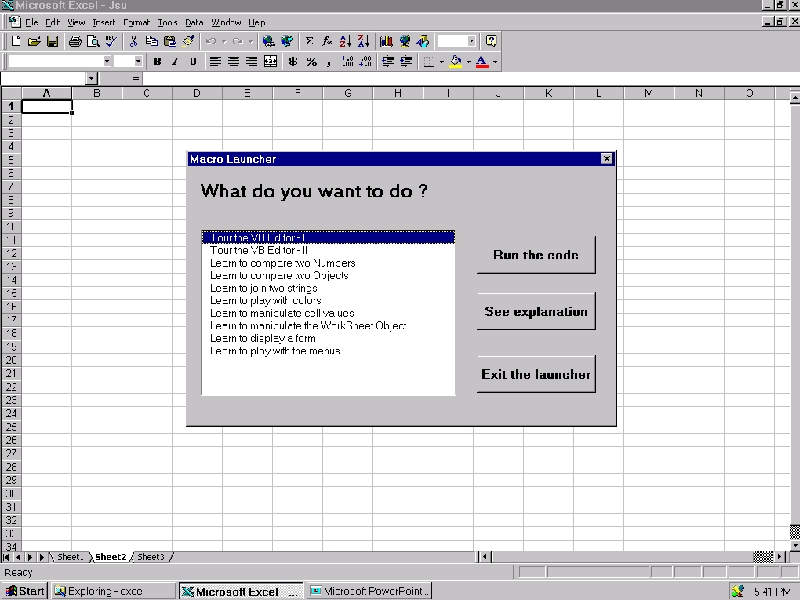Click Increase Decimal icon
Viewport: 800px width, 600px height.
click(x=347, y=62)
